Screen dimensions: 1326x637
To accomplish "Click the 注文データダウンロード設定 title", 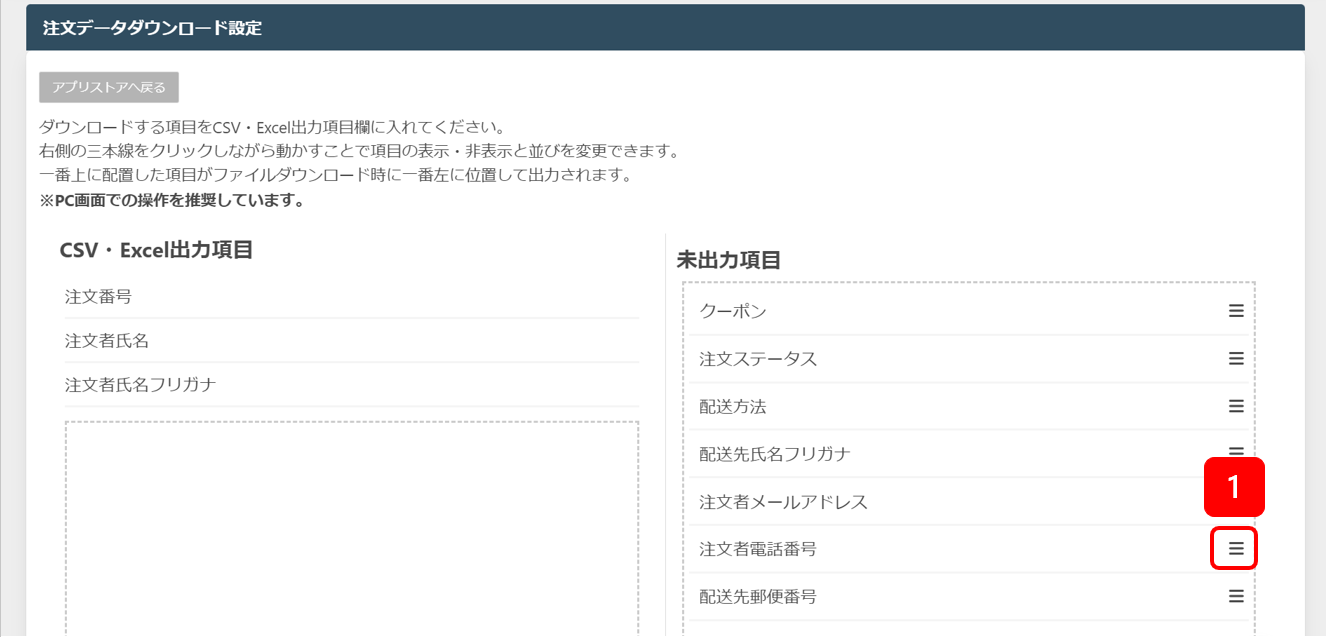I will tap(152, 28).
